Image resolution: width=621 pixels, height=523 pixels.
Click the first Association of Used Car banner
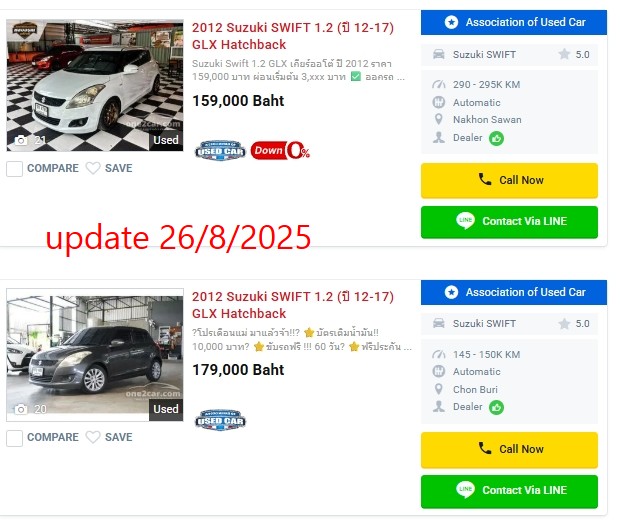pyautogui.click(x=514, y=23)
